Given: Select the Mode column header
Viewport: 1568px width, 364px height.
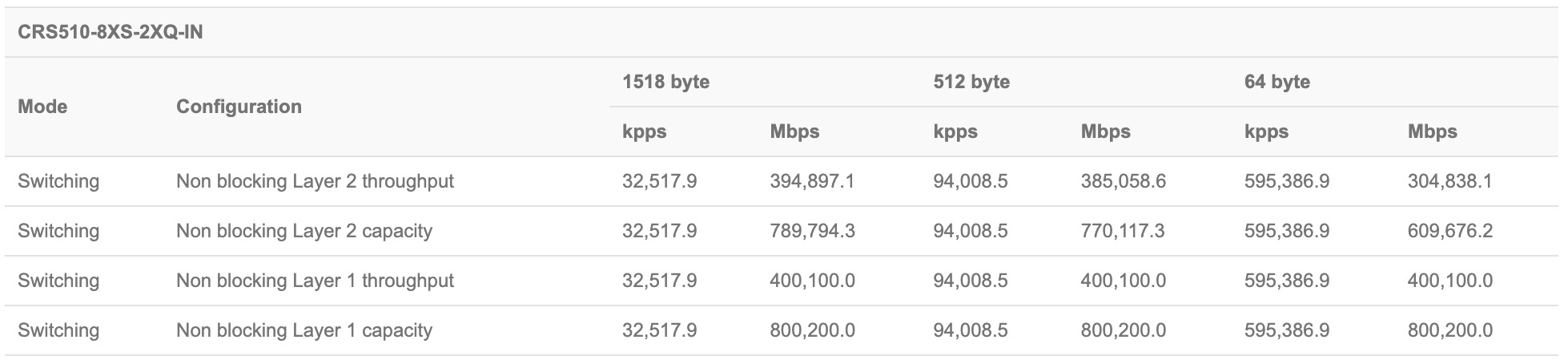Looking at the screenshot, I should coord(42,107).
